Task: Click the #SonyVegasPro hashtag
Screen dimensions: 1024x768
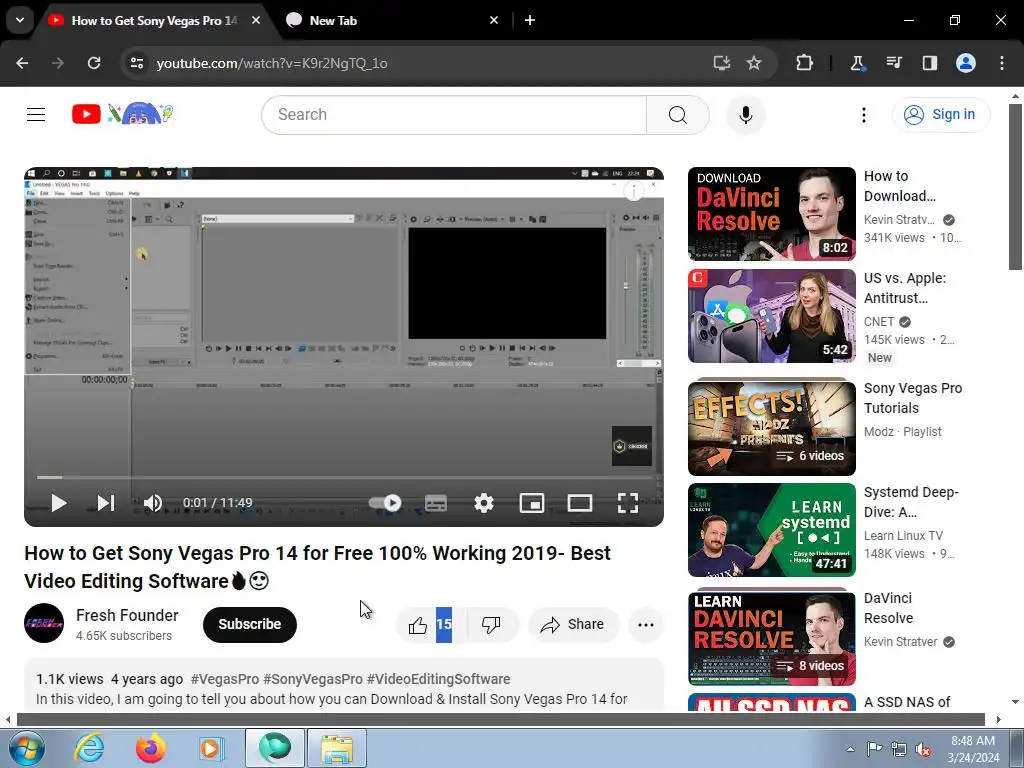Action: 313,679
